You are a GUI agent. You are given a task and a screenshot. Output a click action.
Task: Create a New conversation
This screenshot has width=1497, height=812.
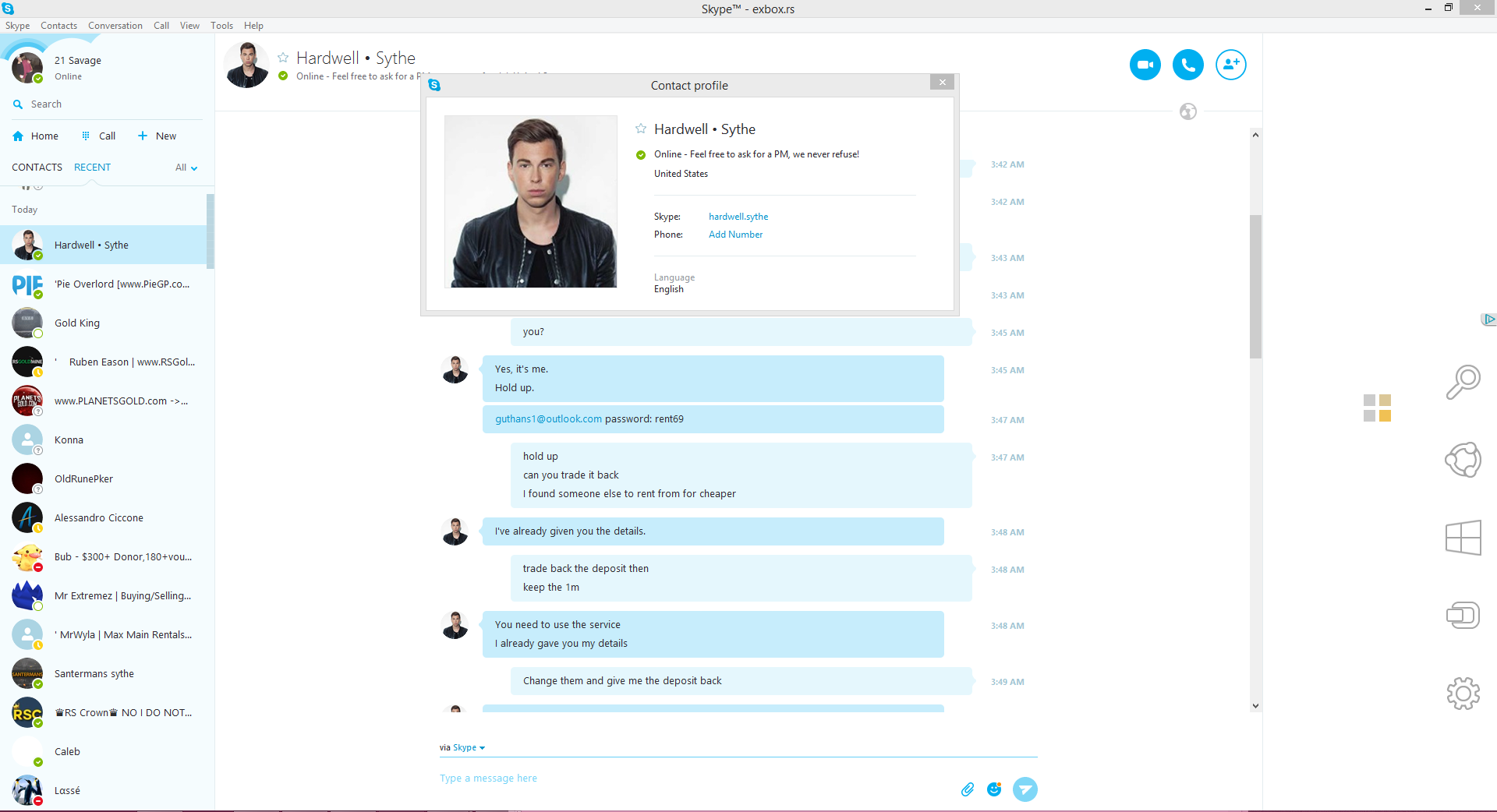(x=157, y=136)
